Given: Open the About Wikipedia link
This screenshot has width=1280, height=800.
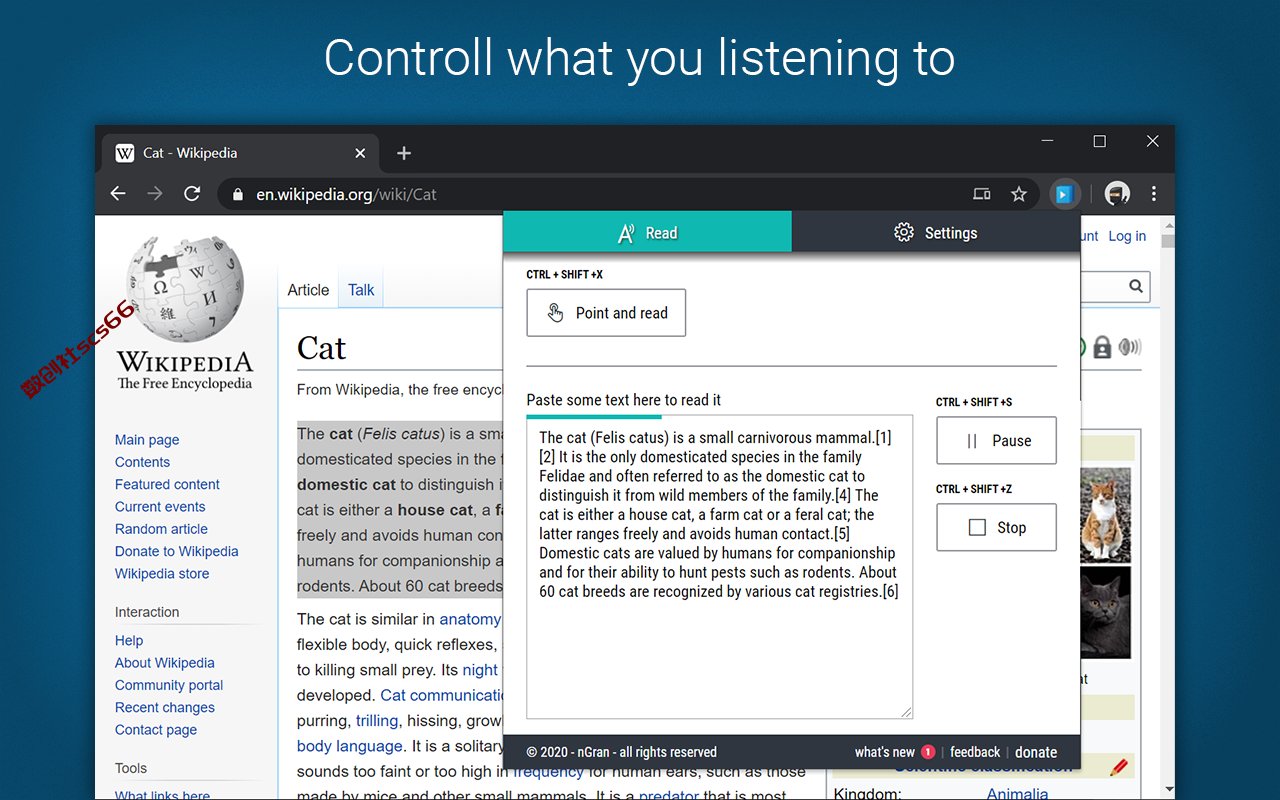Looking at the screenshot, I should coord(164,663).
